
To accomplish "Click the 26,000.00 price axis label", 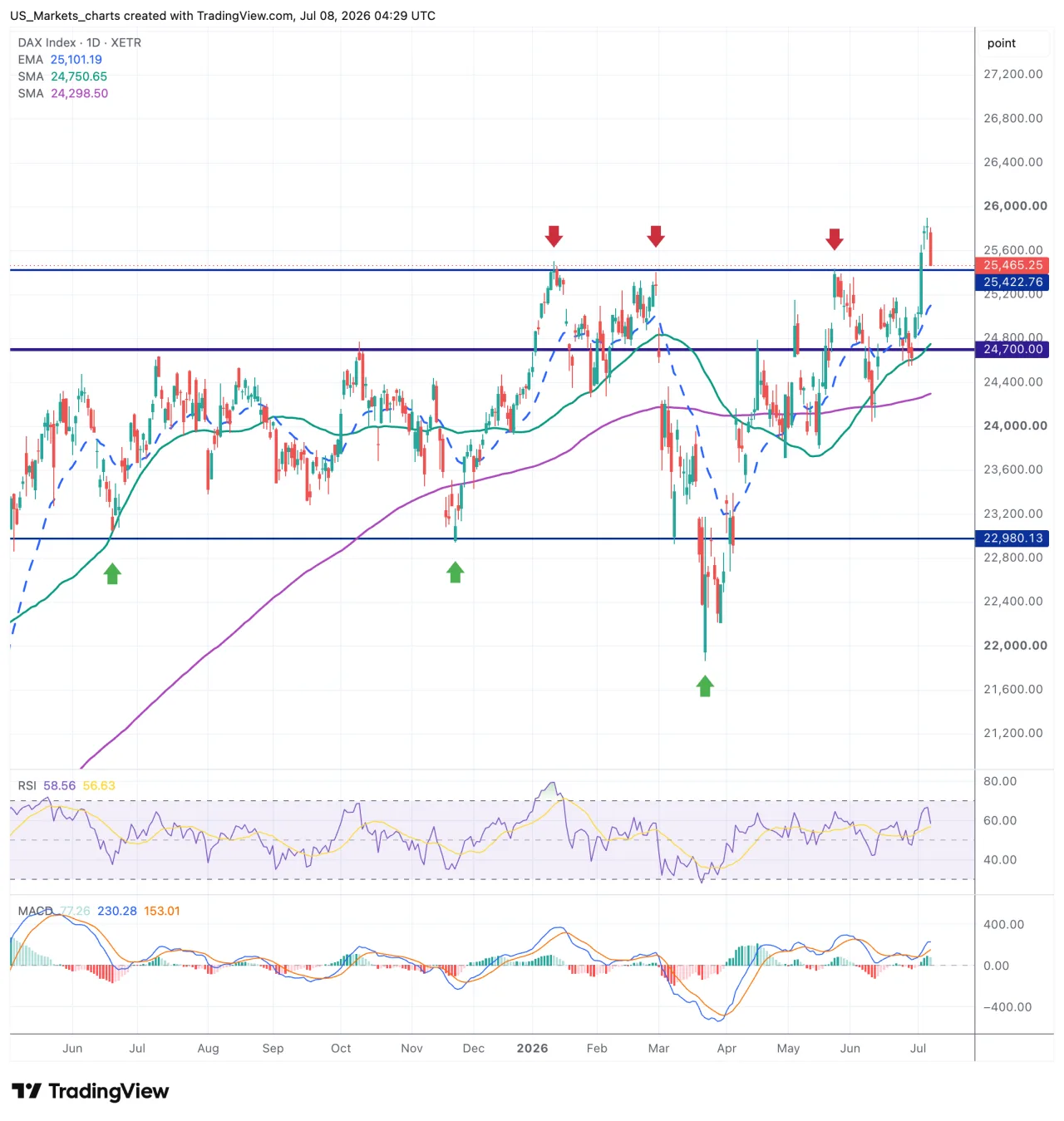I will pyautogui.click(x=1015, y=206).
